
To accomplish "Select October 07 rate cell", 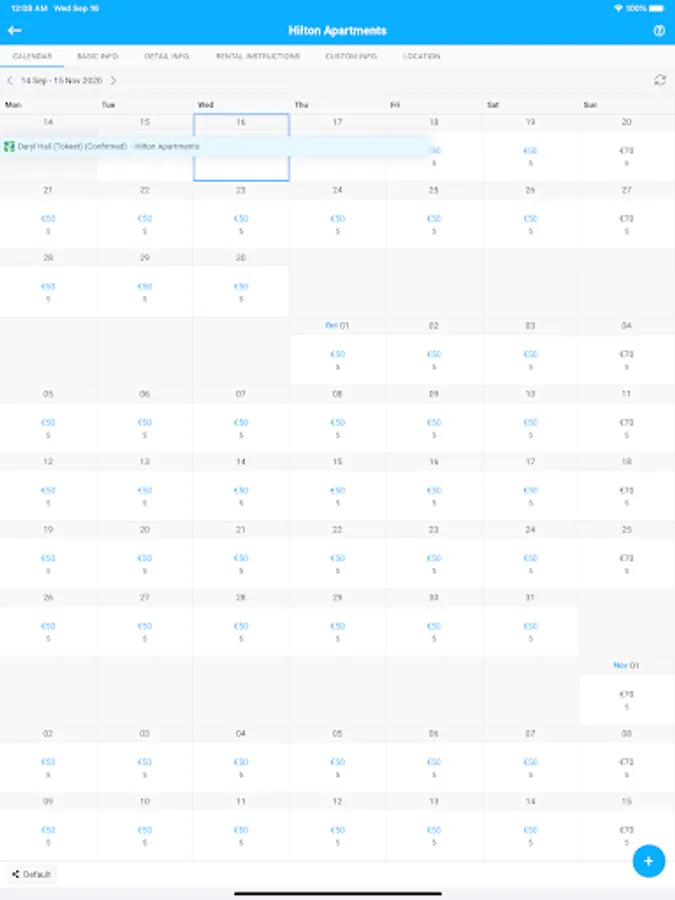I will pos(241,428).
